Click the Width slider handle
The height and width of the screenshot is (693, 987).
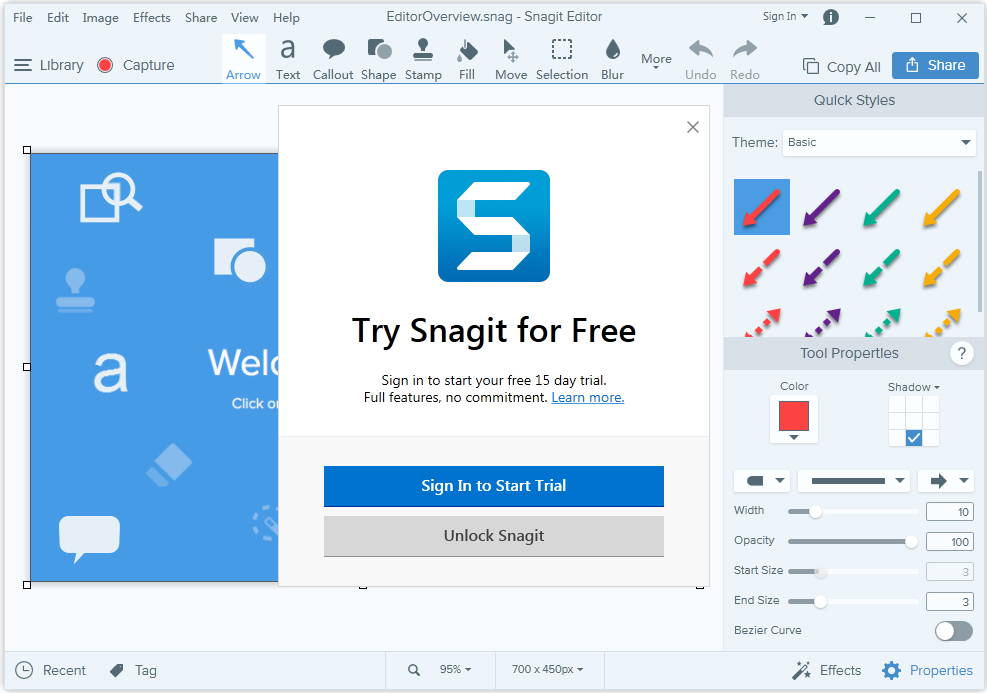pos(815,512)
